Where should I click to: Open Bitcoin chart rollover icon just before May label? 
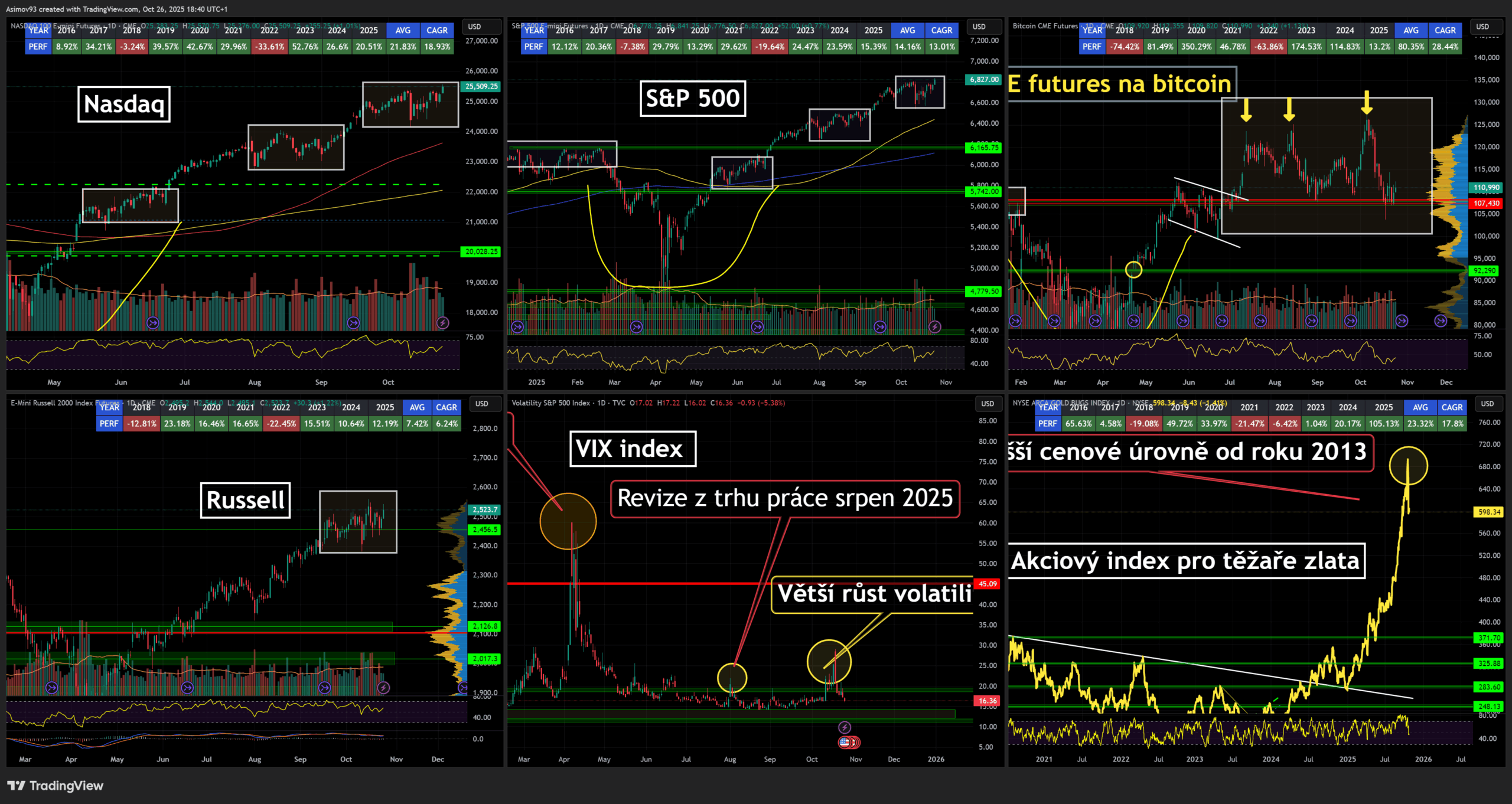pos(1133,321)
